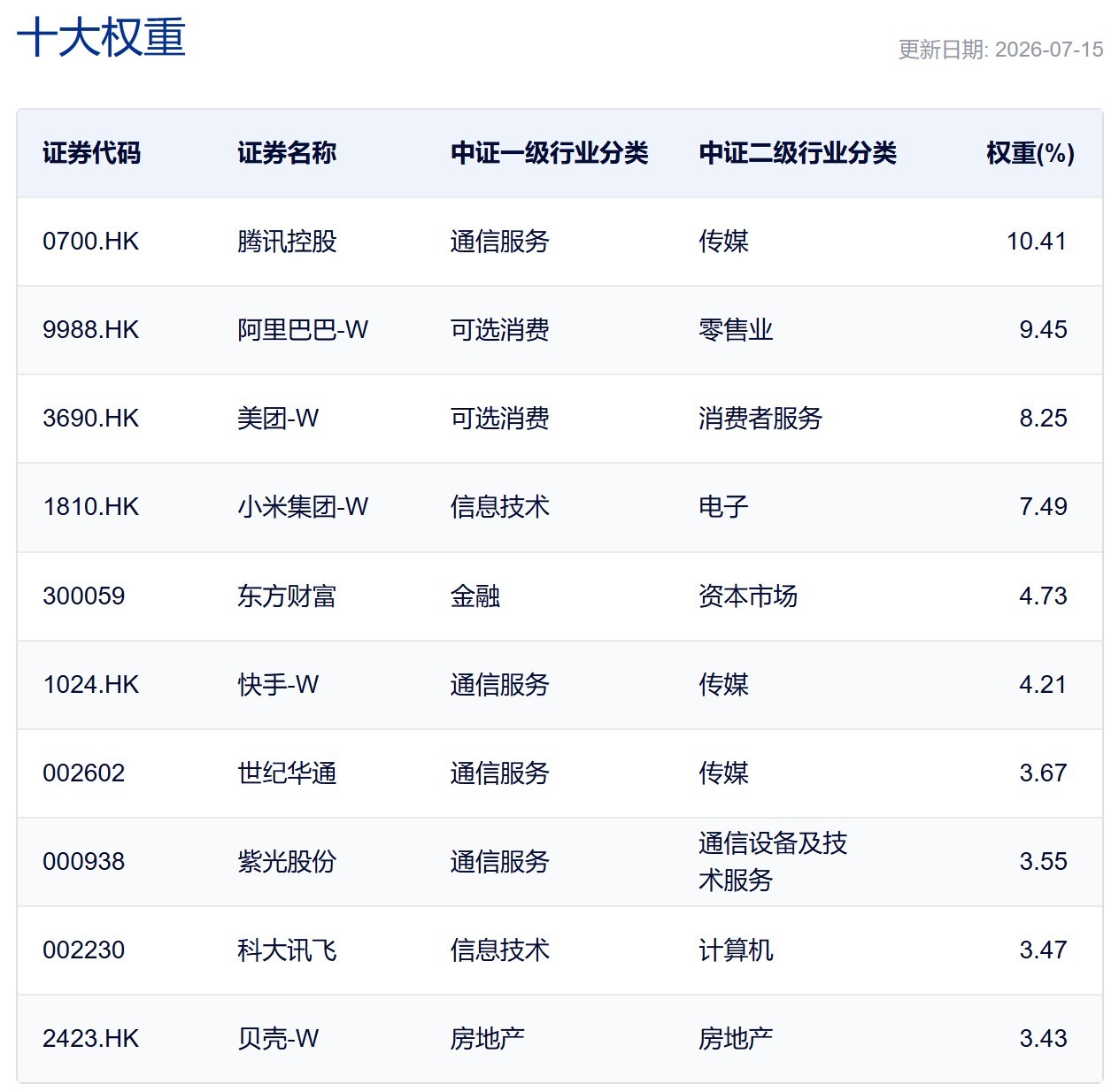The height and width of the screenshot is (1092, 1119).
Task: Click the weight value 3.67
Action: (x=1043, y=773)
